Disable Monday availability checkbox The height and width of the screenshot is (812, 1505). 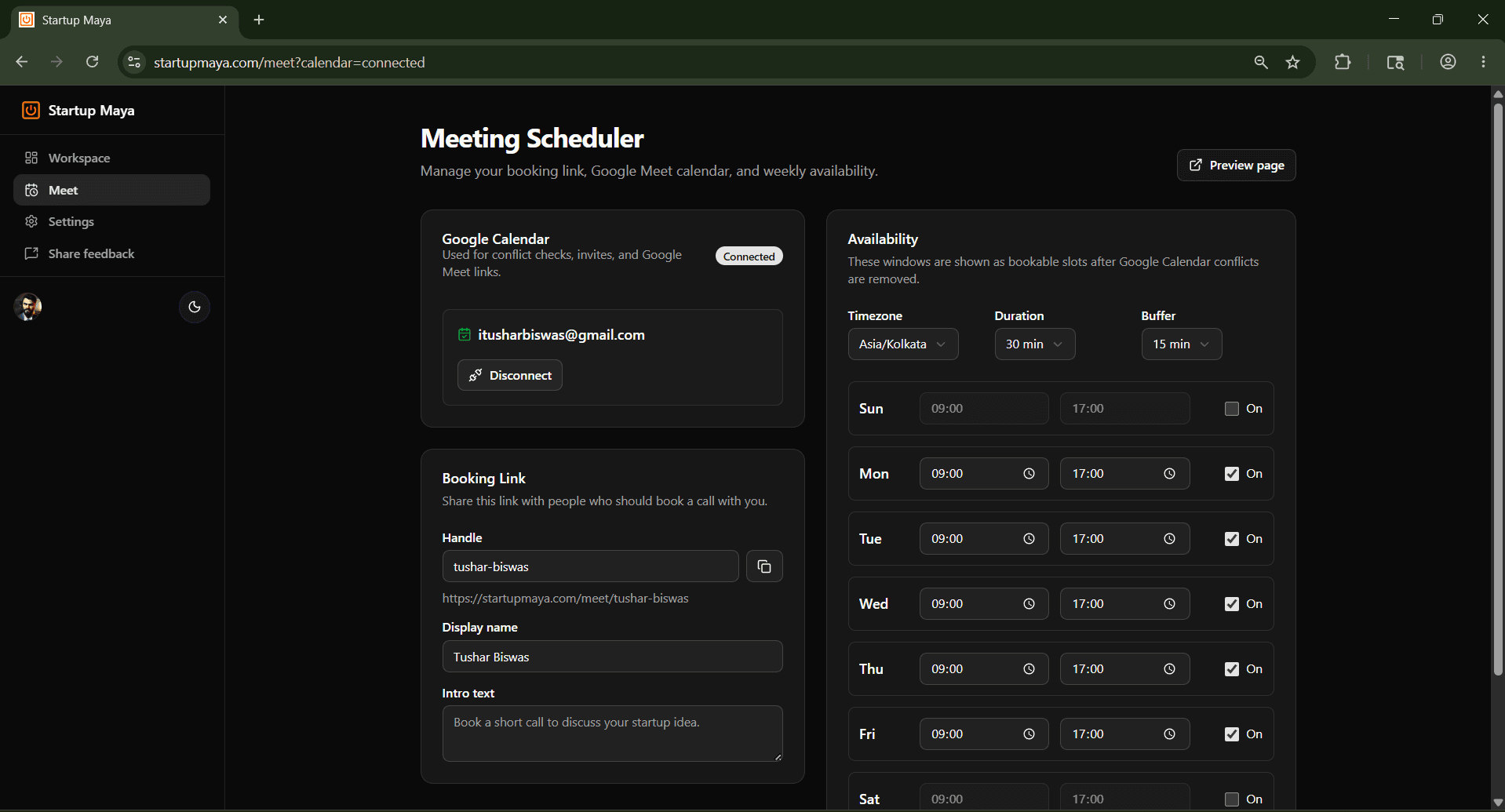[x=1232, y=474]
